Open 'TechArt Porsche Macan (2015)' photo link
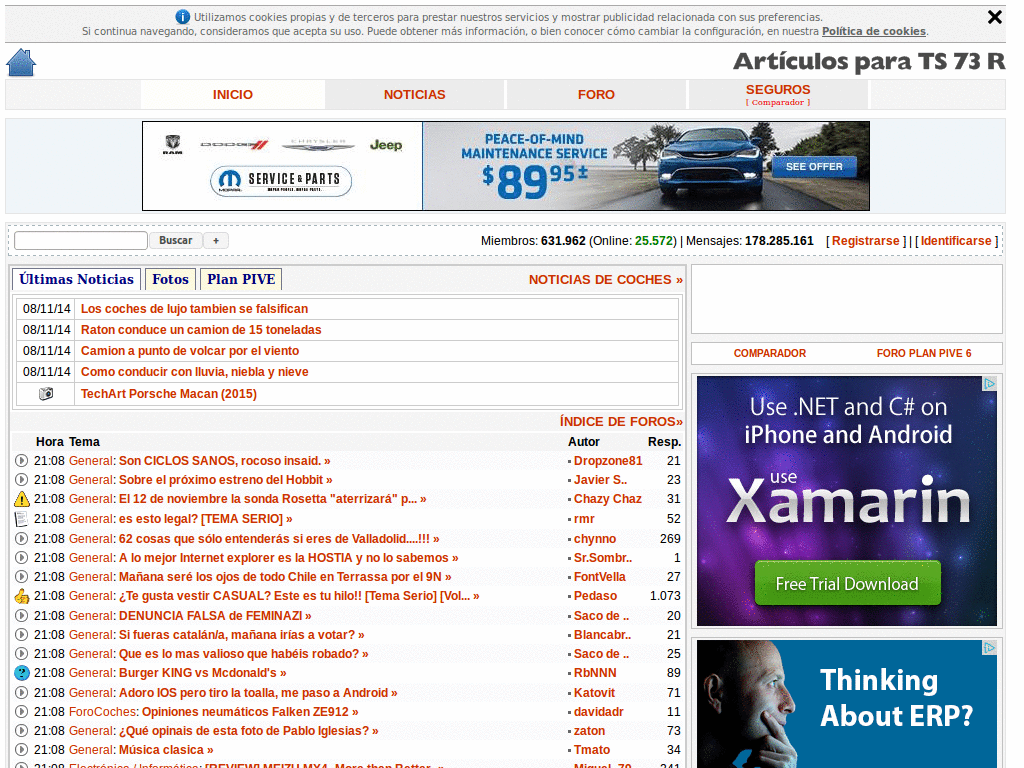 (x=168, y=394)
